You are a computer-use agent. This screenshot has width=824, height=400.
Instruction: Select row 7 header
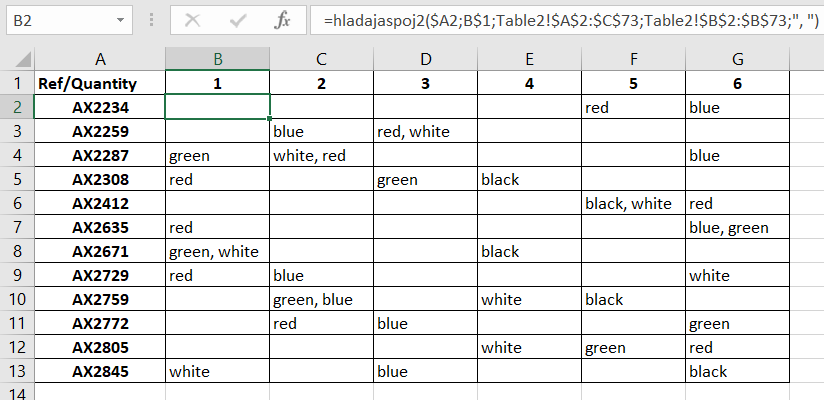pos(17,227)
